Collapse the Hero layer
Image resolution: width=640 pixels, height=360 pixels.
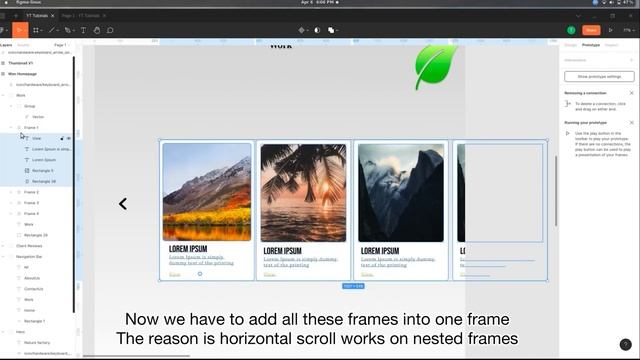click(3, 332)
